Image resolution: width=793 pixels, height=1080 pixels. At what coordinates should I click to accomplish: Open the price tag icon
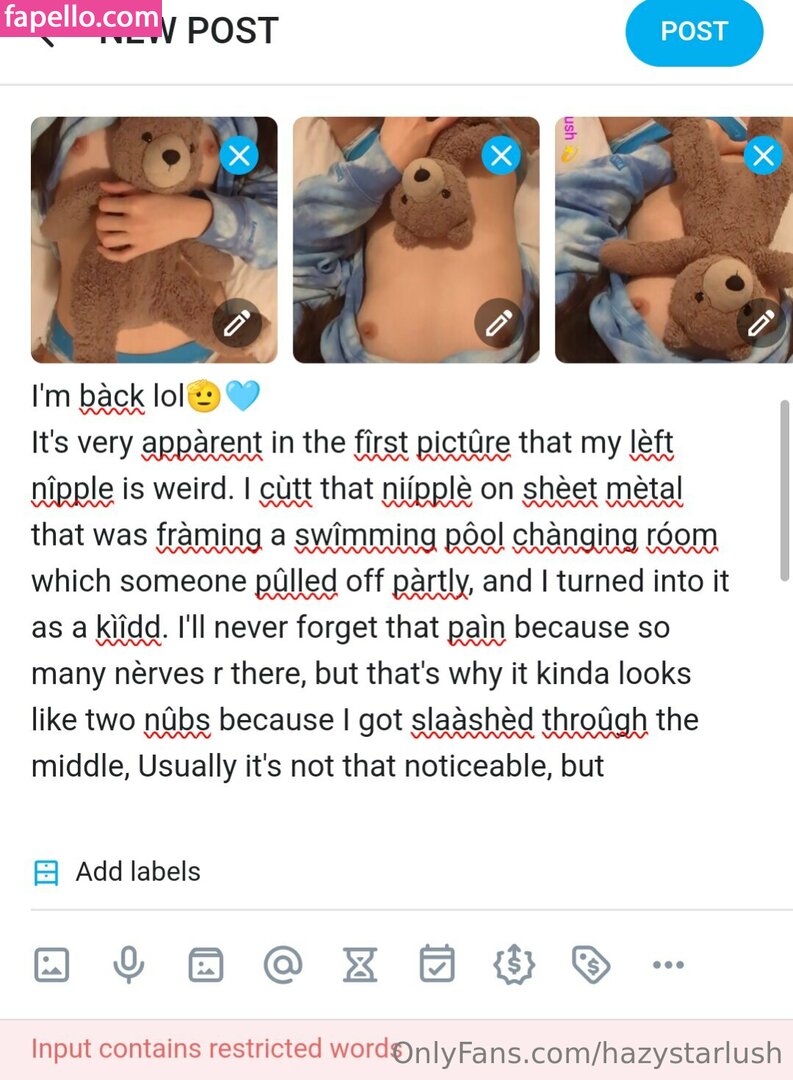point(591,964)
